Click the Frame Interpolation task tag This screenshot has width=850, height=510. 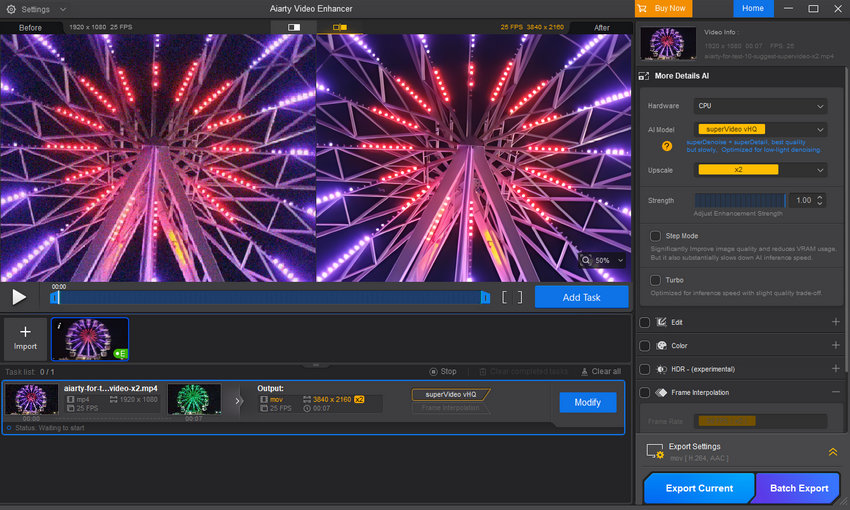coord(450,408)
